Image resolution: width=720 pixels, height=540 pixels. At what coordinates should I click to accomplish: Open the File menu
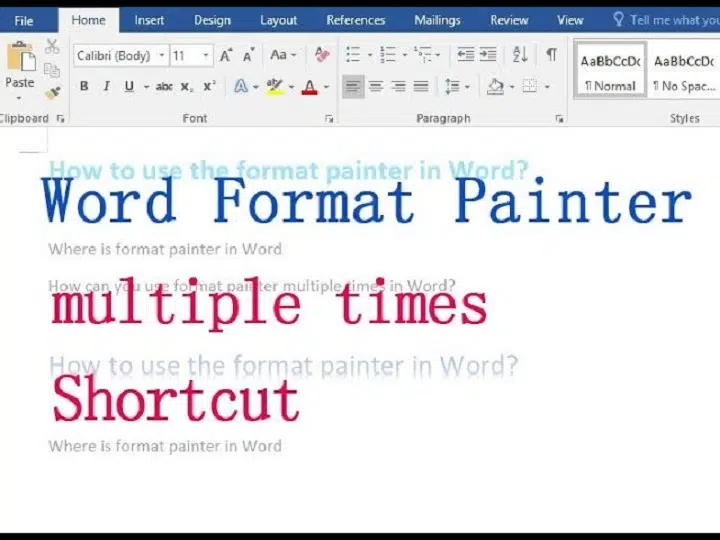coord(23,21)
